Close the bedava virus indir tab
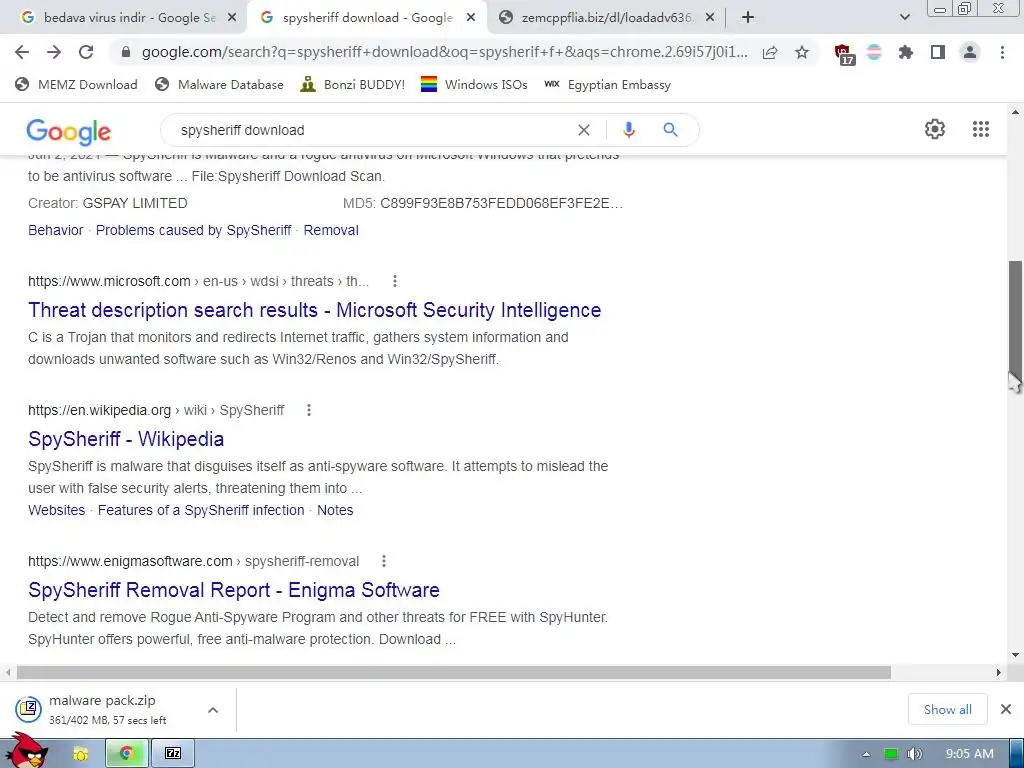The width and height of the screenshot is (1024, 768). (x=232, y=18)
